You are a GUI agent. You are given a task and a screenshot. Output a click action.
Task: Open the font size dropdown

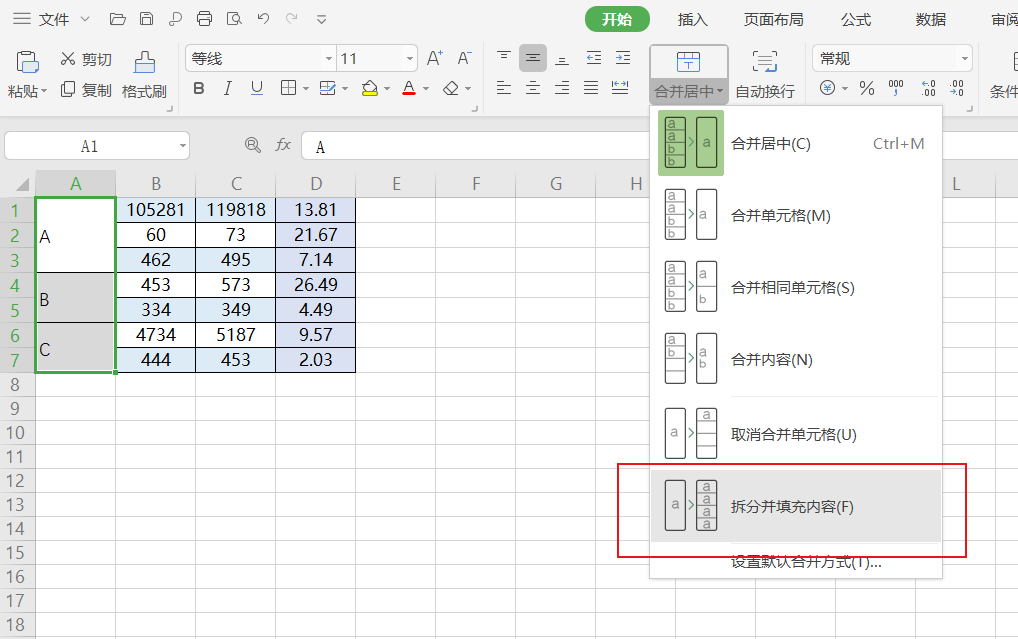pyautogui.click(x=410, y=58)
